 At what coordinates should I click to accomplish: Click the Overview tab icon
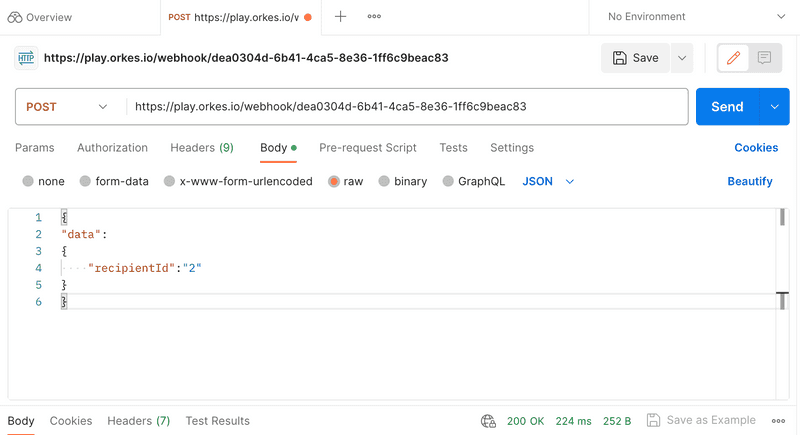[15, 17]
